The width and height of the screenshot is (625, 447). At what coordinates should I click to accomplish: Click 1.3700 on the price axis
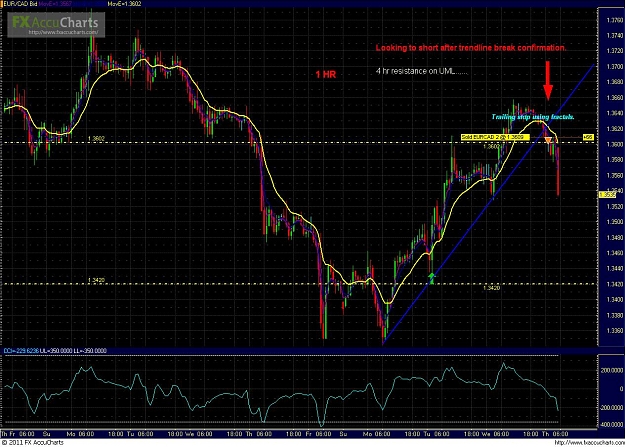click(614, 67)
